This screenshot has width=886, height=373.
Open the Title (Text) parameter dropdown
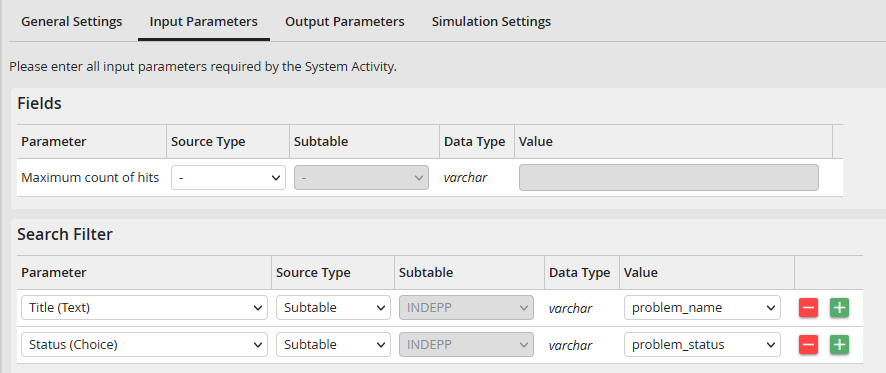click(144, 308)
